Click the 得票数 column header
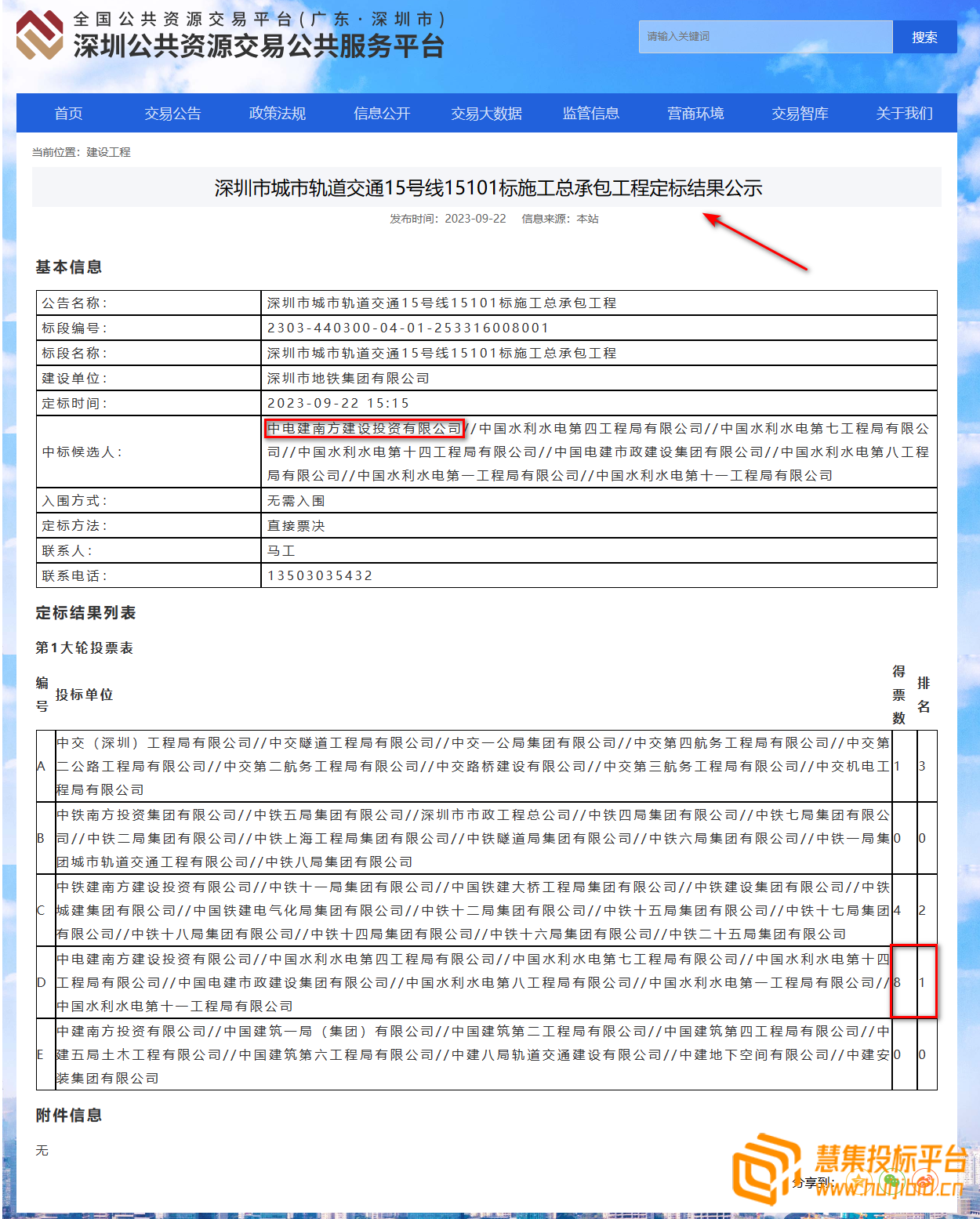Viewport: 980px width, 1219px height. coord(898,695)
